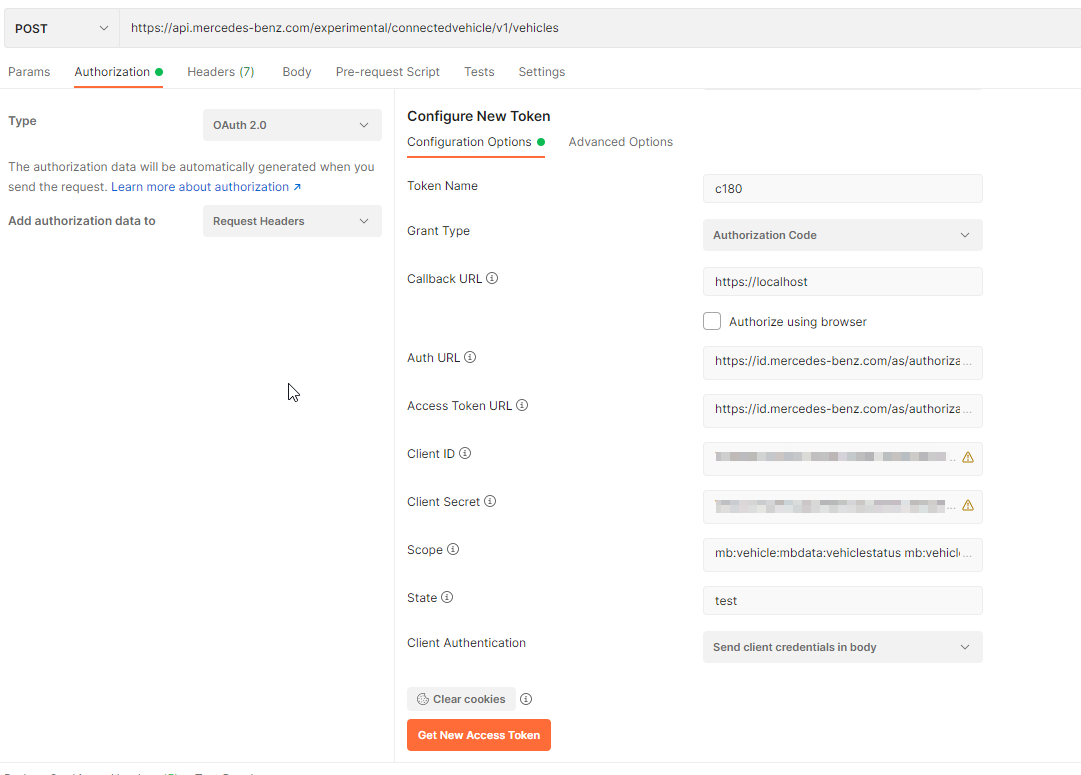Click the Client ID warning icon
Image resolution: width=1081 pixels, height=775 pixels.
point(968,457)
